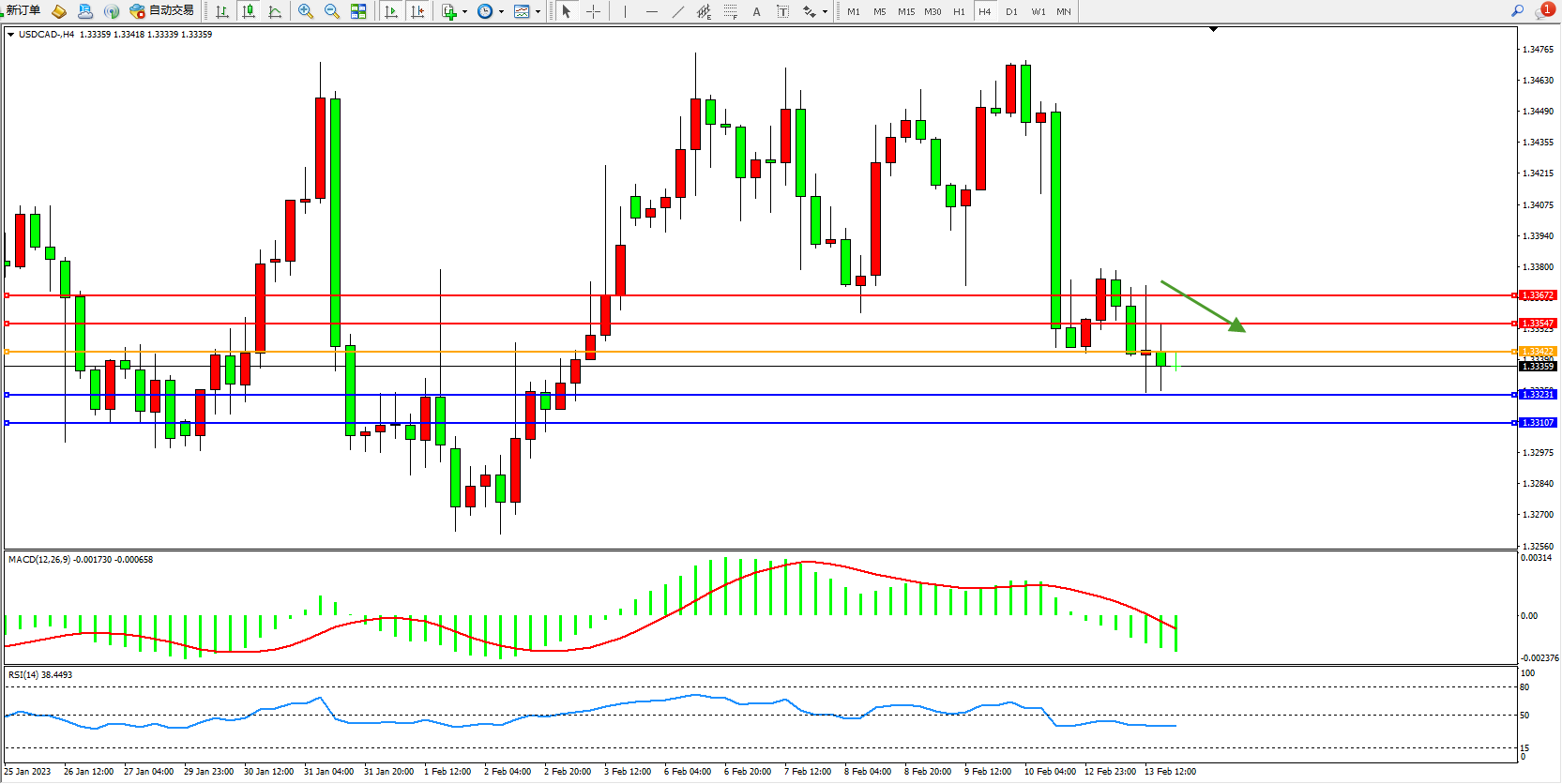Screen dimensions: 1562x784
Task: Click the green arrow drawn on chart
Action: pos(1204,306)
